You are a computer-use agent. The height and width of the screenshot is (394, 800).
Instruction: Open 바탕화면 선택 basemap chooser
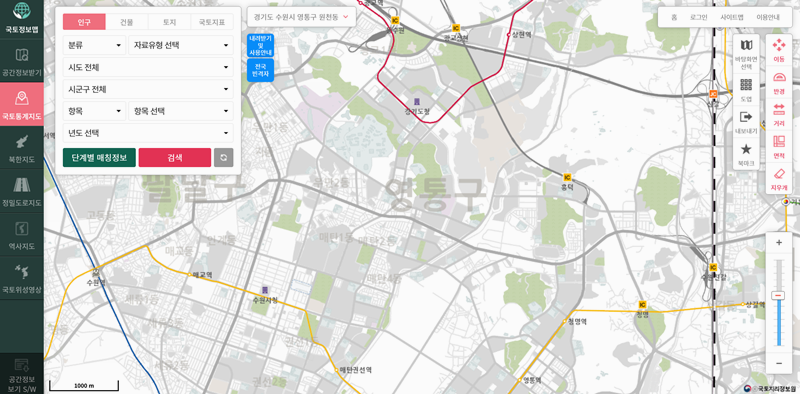point(746,54)
